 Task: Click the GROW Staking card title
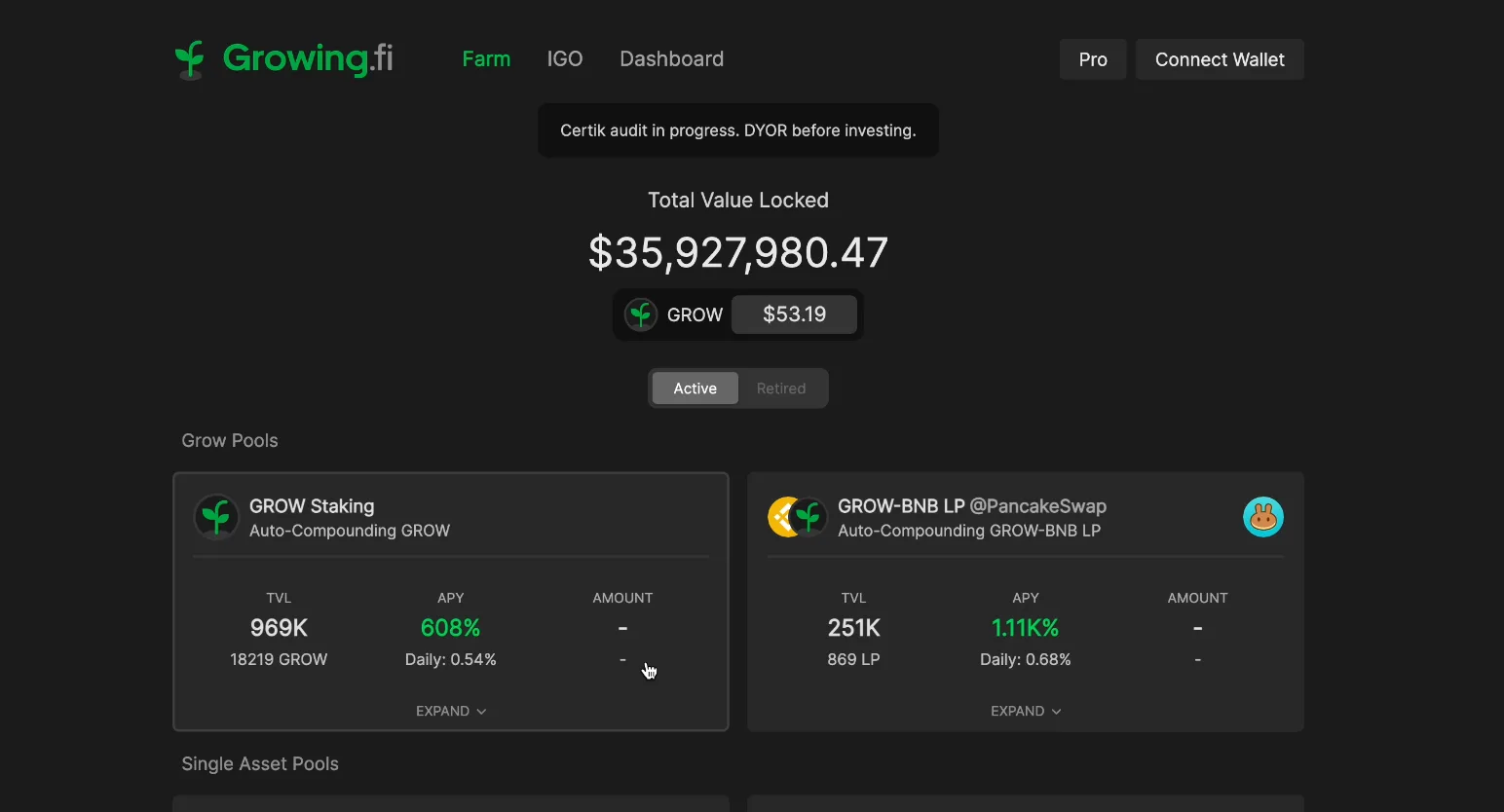coord(312,506)
